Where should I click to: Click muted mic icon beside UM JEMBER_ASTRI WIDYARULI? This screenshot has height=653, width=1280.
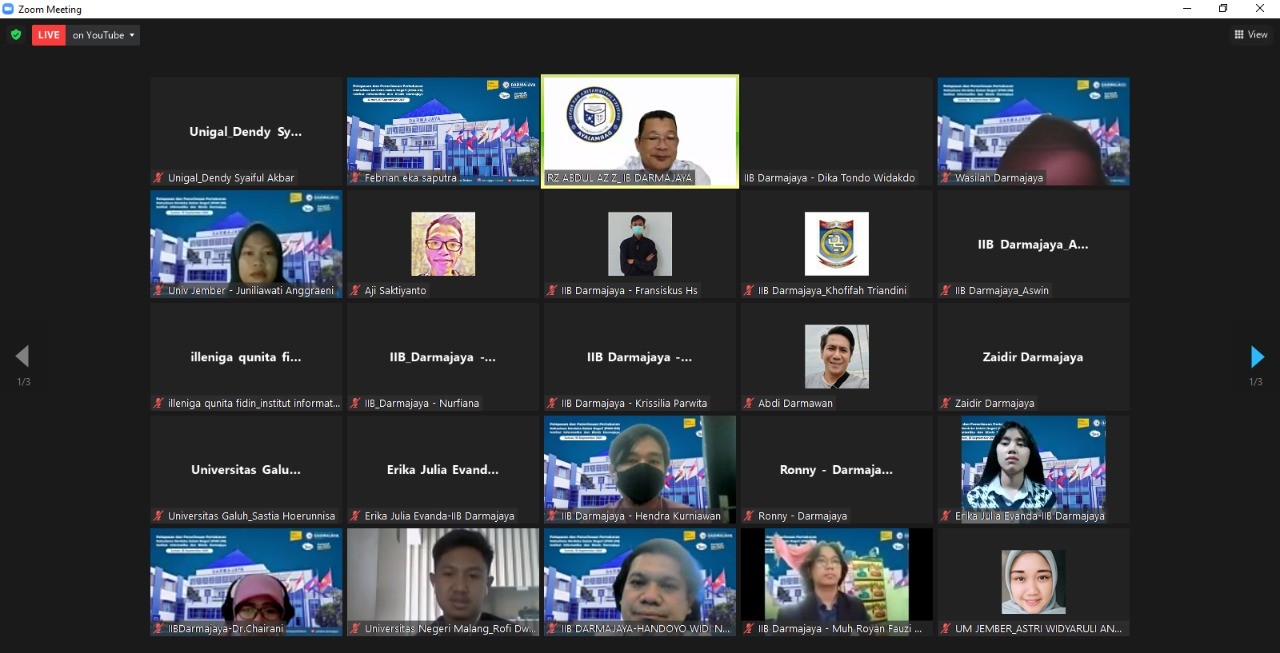click(945, 629)
